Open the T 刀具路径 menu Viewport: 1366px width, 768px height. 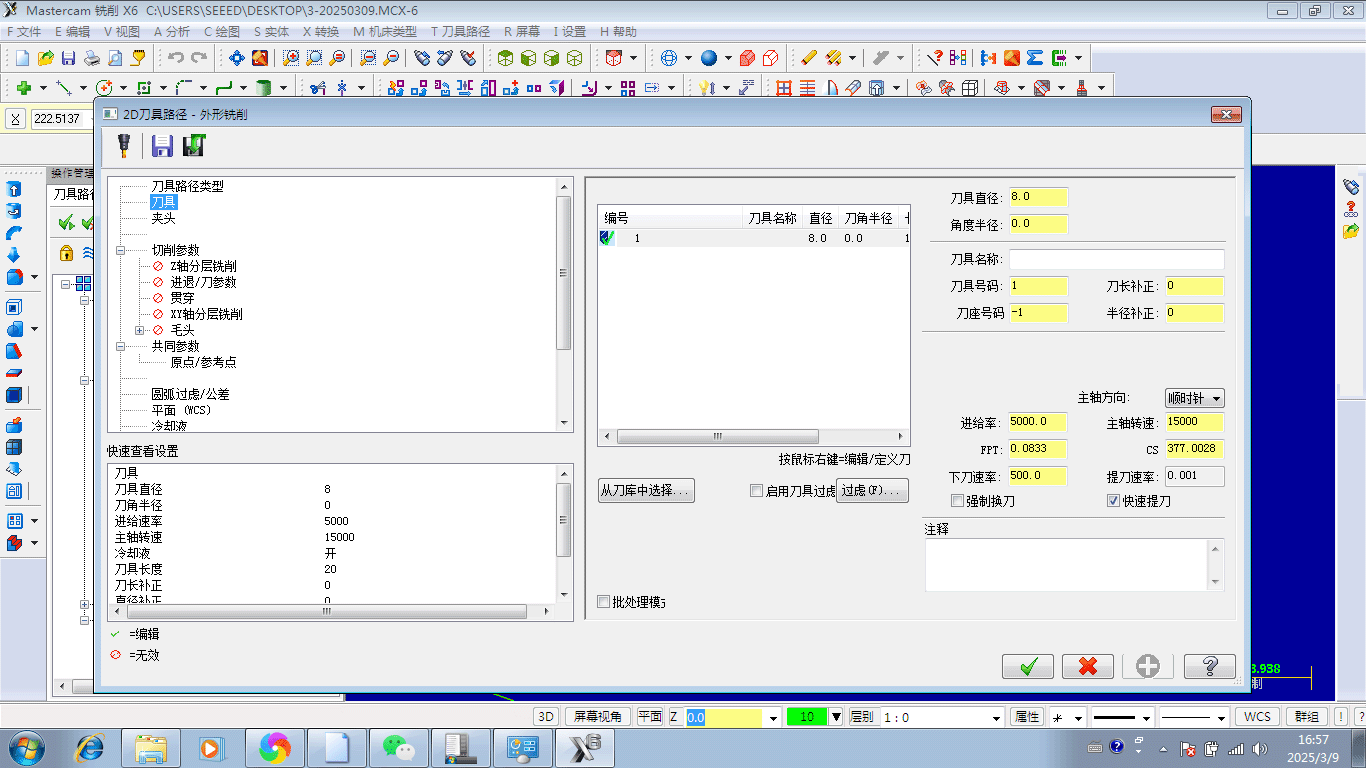click(460, 31)
